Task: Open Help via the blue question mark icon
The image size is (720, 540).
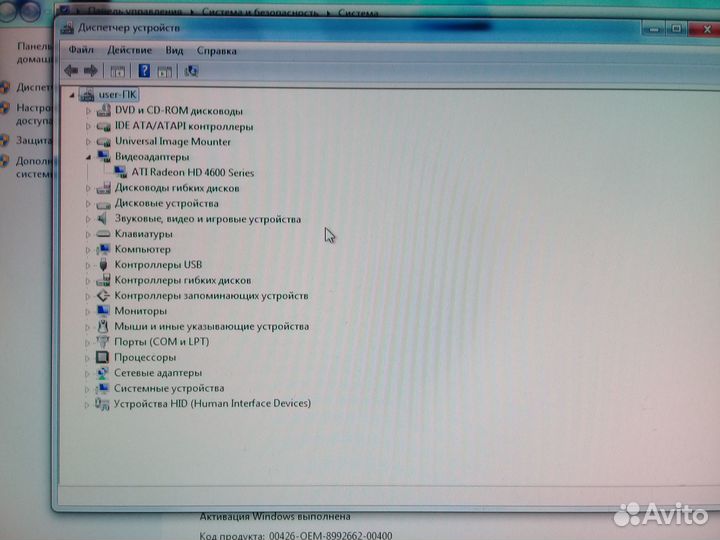Action: tap(144, 71)
